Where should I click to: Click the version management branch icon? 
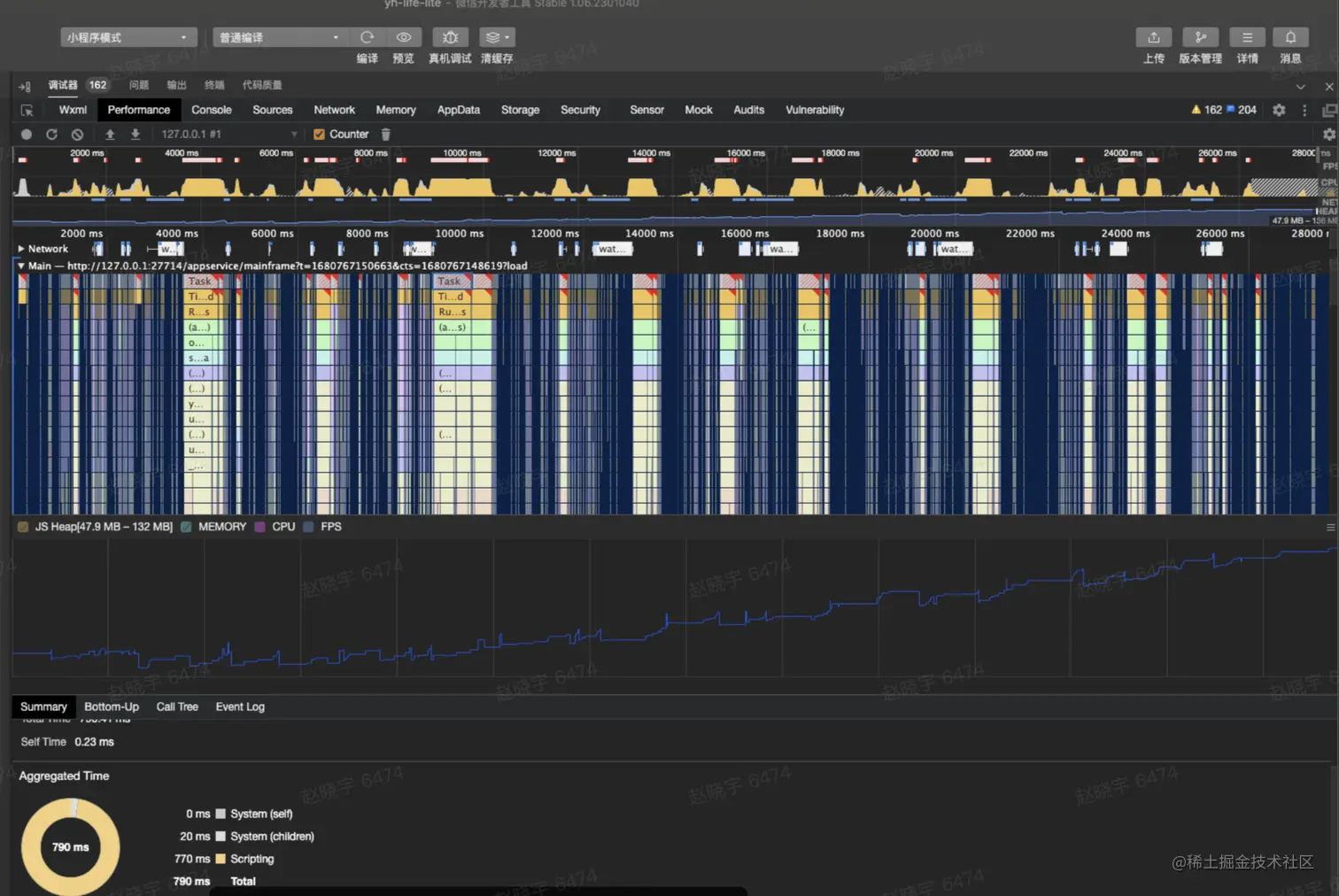click(1200, 37)
